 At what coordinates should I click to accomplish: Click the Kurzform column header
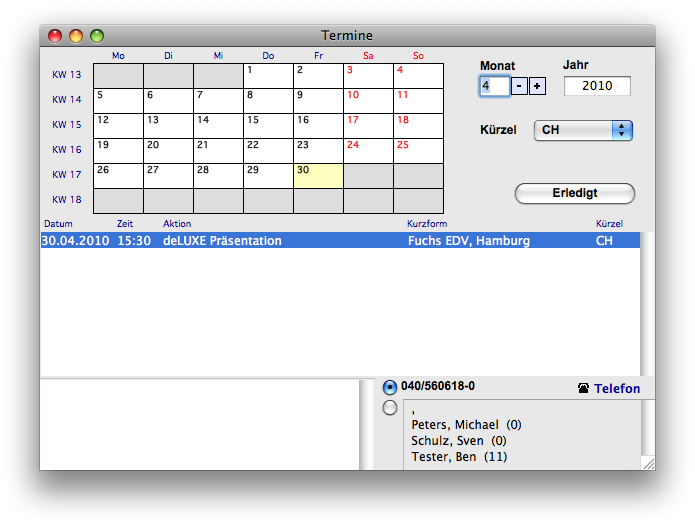pos(426,224)
